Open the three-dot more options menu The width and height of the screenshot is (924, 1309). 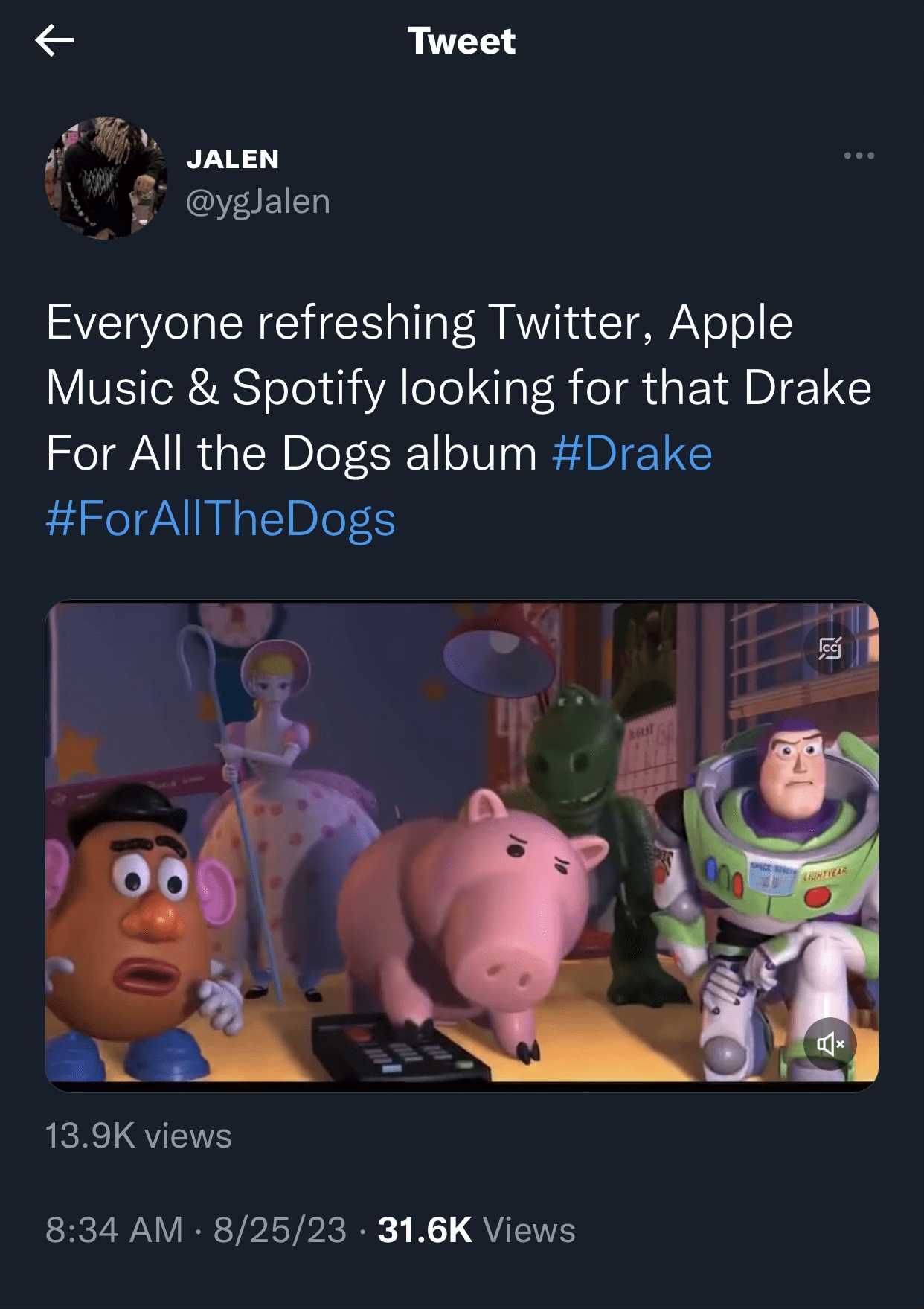[x=859, y=156]
